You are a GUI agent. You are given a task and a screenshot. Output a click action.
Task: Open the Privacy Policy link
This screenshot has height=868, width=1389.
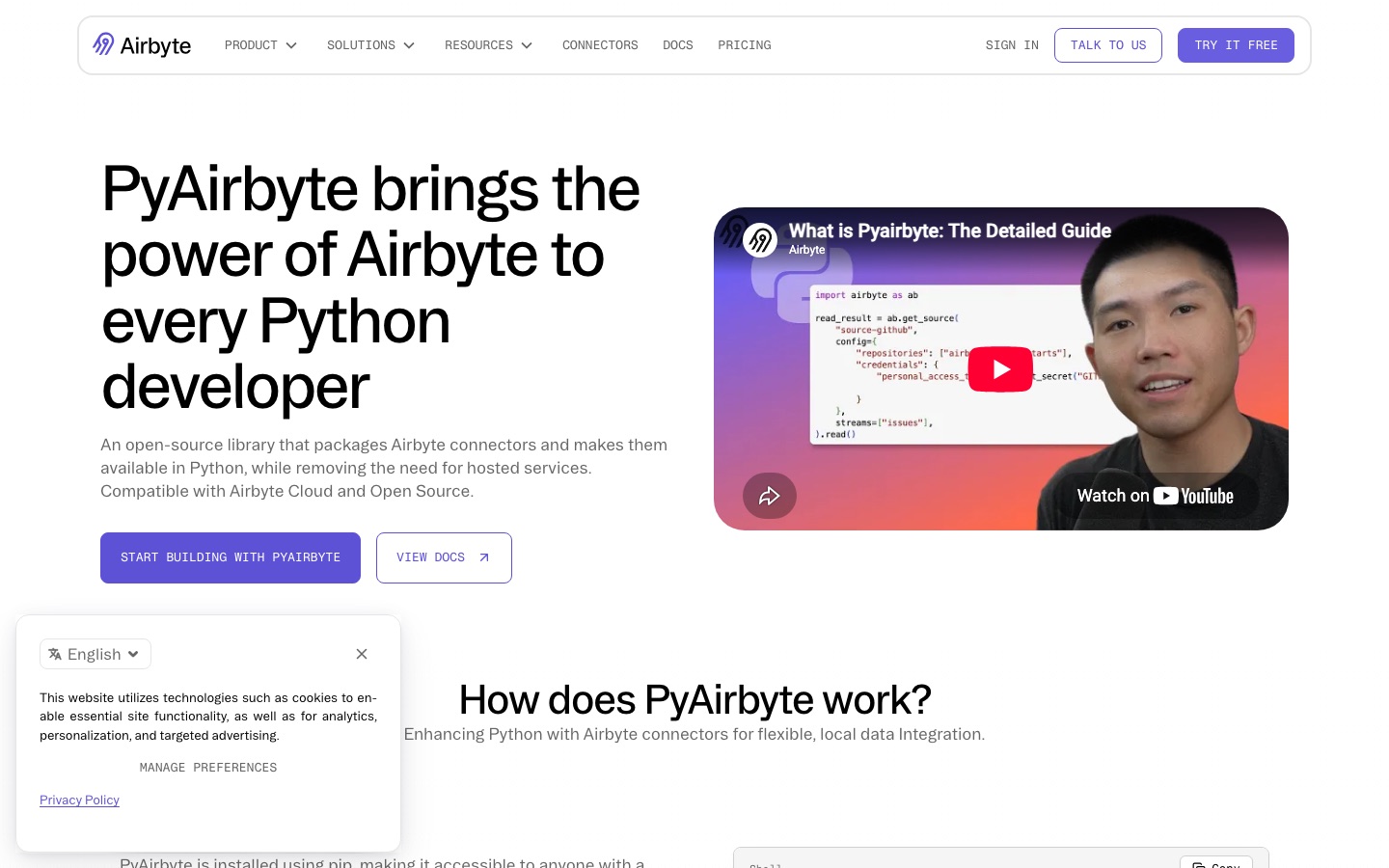pos(79,800)
